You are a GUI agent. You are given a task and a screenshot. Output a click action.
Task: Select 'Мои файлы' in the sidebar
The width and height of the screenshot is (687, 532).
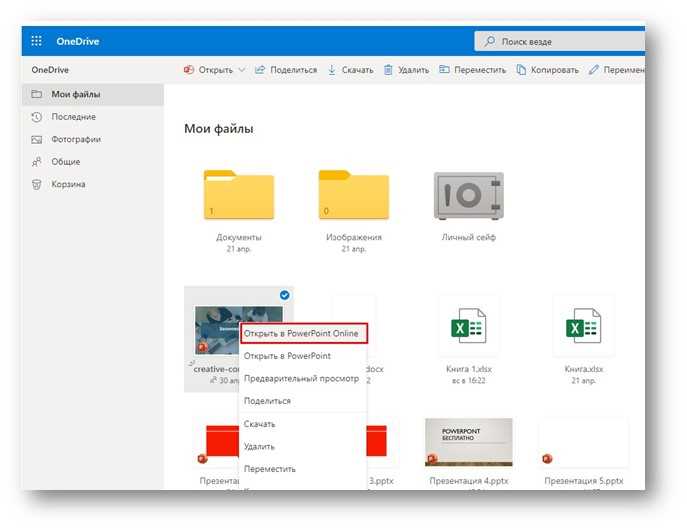(93, 94)
